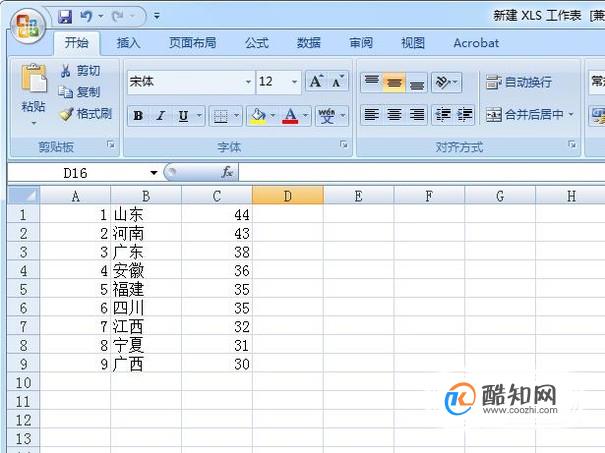Click 合并后居中 merge and center
605x453 pixels.
click(524, 115)
